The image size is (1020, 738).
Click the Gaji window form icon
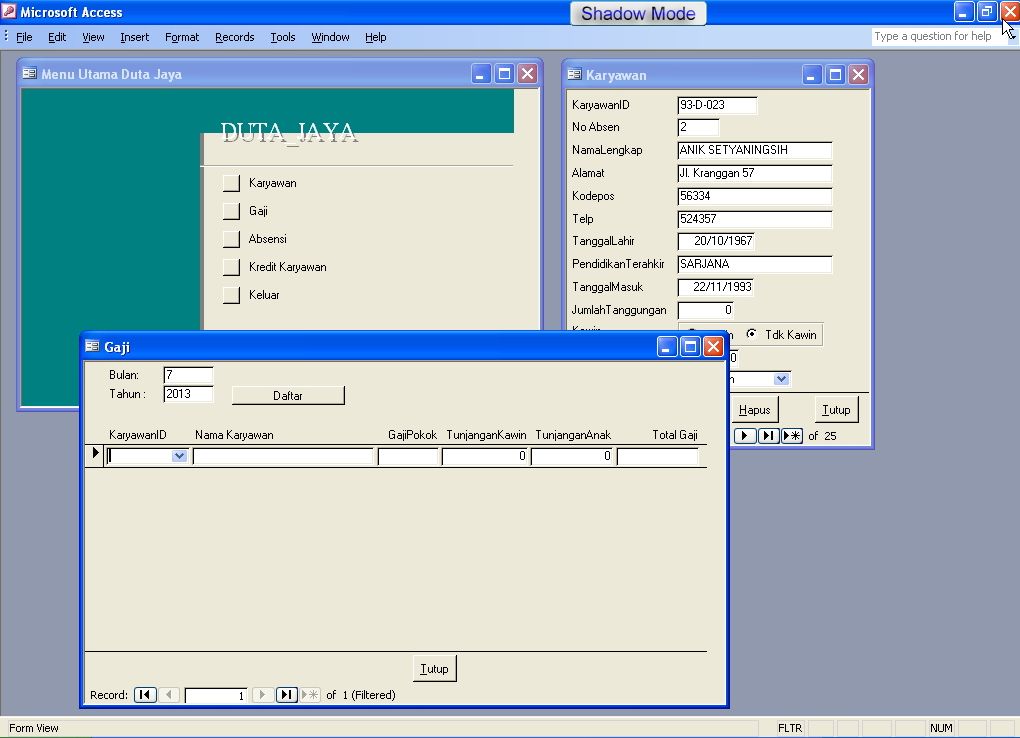coord(92,346)
